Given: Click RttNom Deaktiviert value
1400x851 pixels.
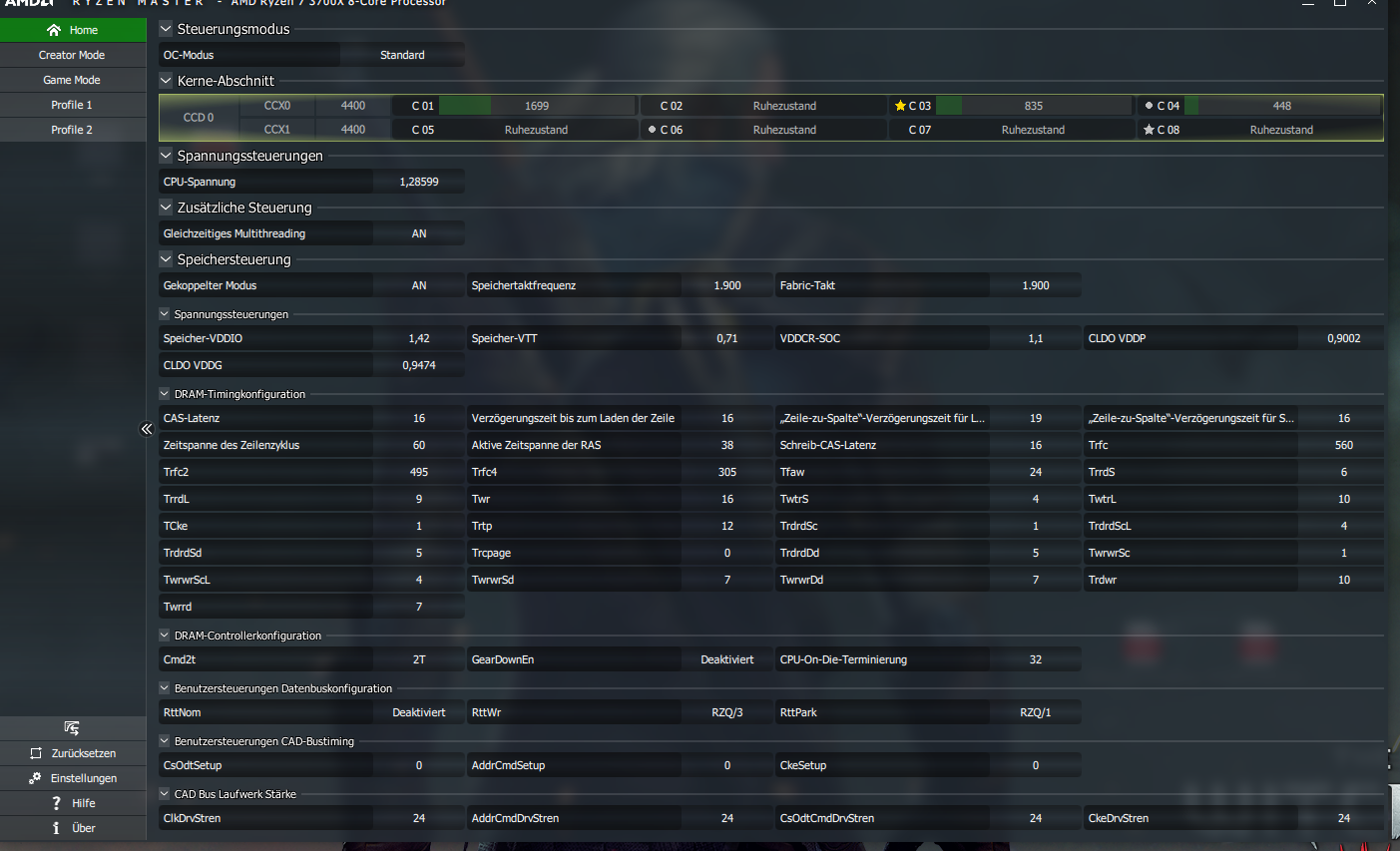Looking at the screenshot, I should pyautogui.click(x=419, y=712).
